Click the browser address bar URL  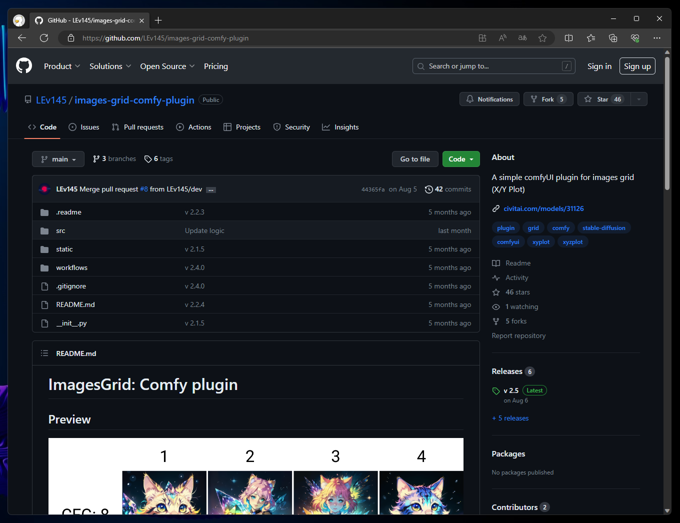[x=165, y=38]
